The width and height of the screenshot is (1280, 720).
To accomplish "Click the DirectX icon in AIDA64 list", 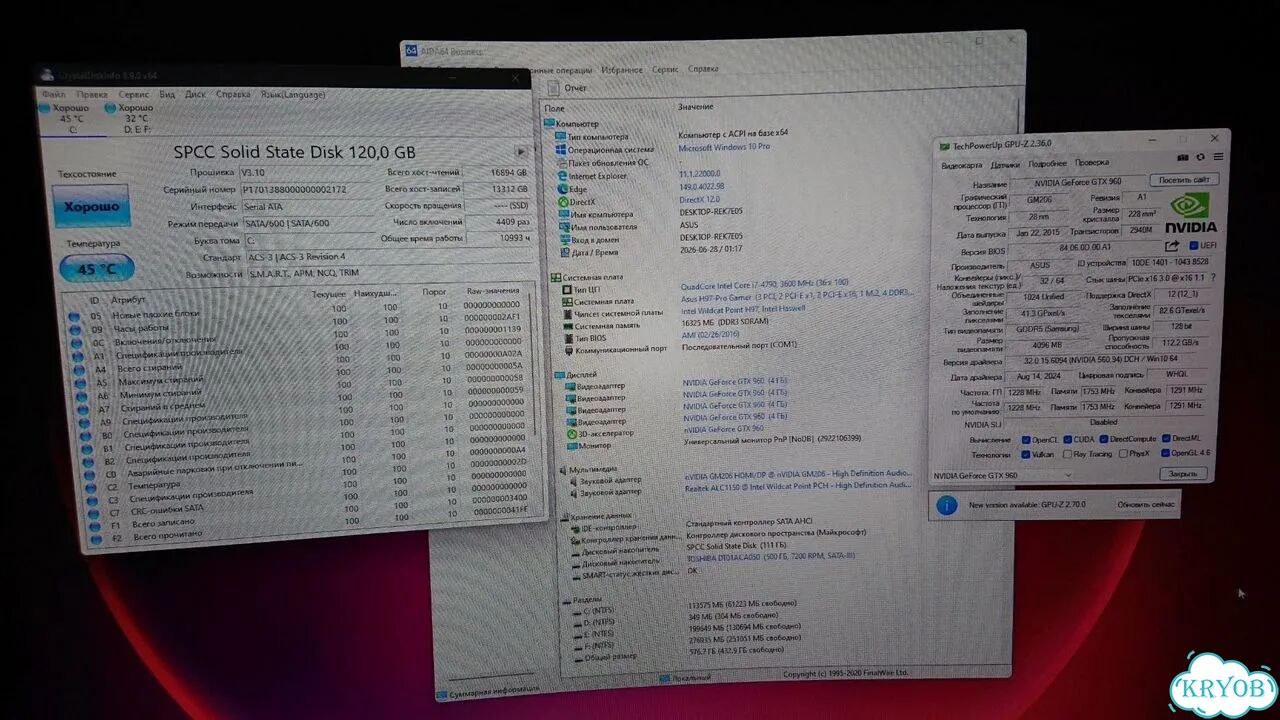I will [563, 202].
